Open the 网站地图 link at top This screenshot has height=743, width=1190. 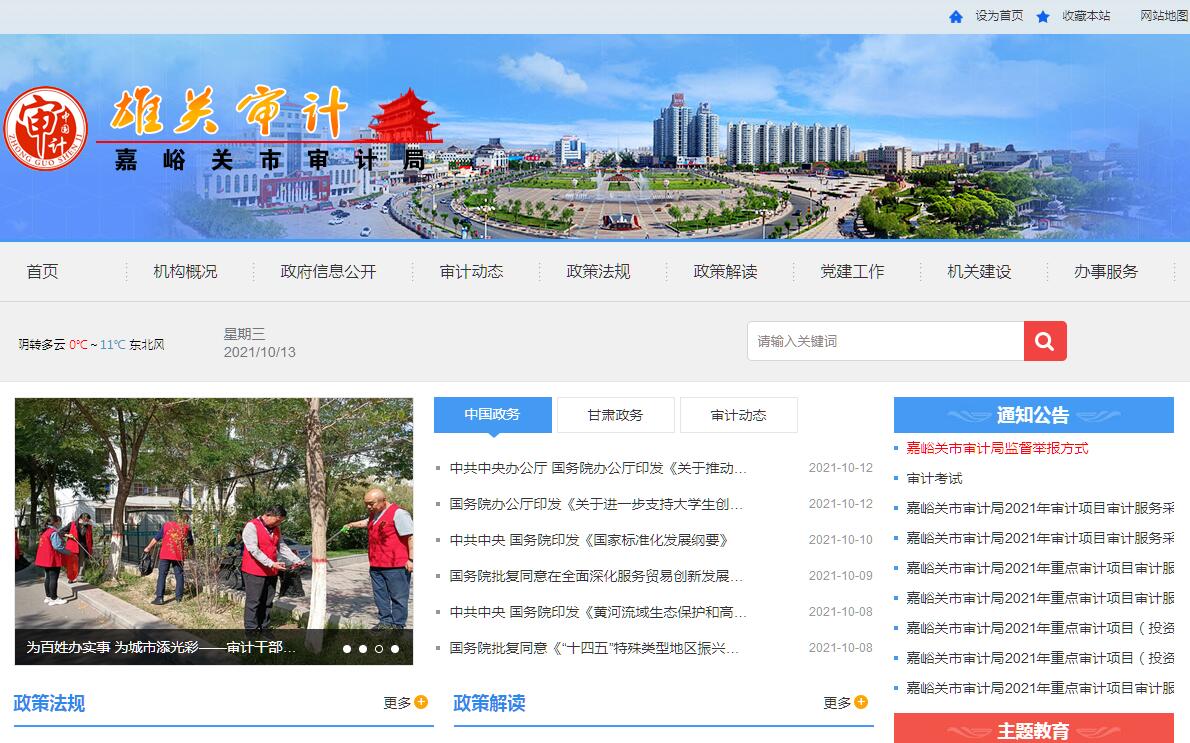pos(1164,16)
